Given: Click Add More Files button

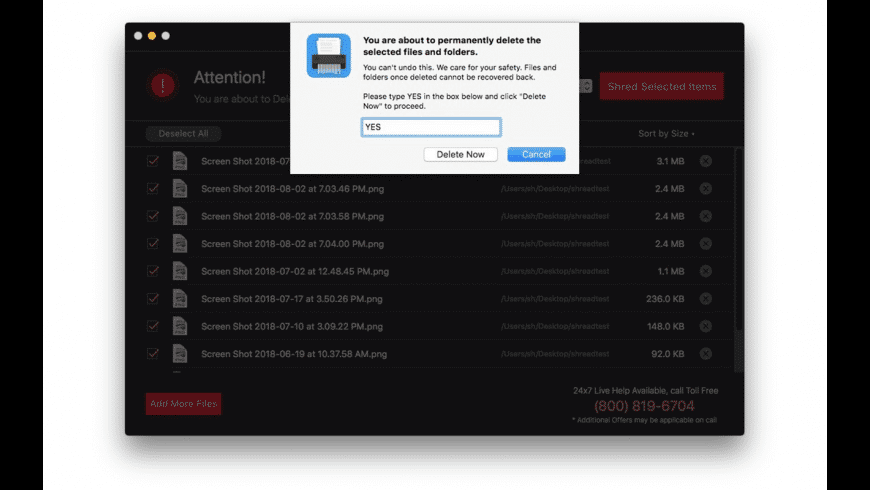Looking at the screenshot, I should point(183,403).
